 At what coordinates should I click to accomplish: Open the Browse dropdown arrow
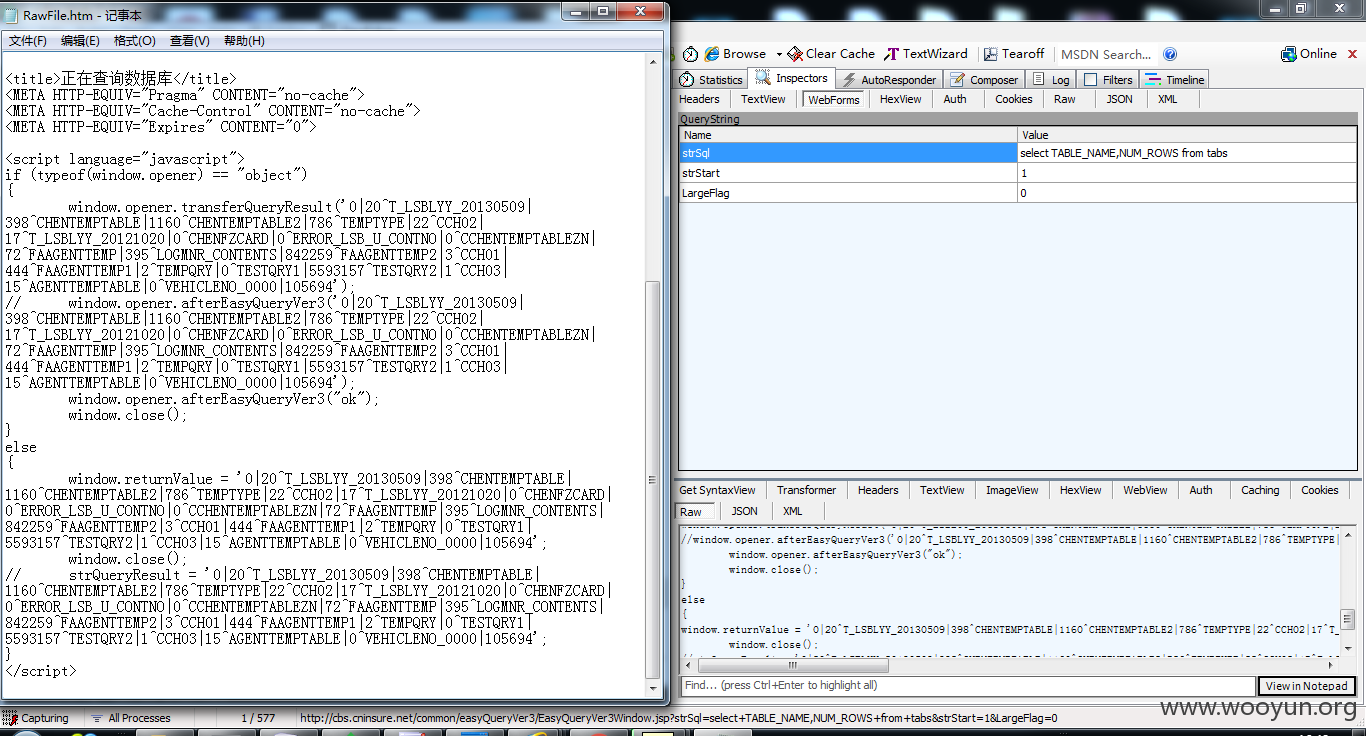point(779,54)
